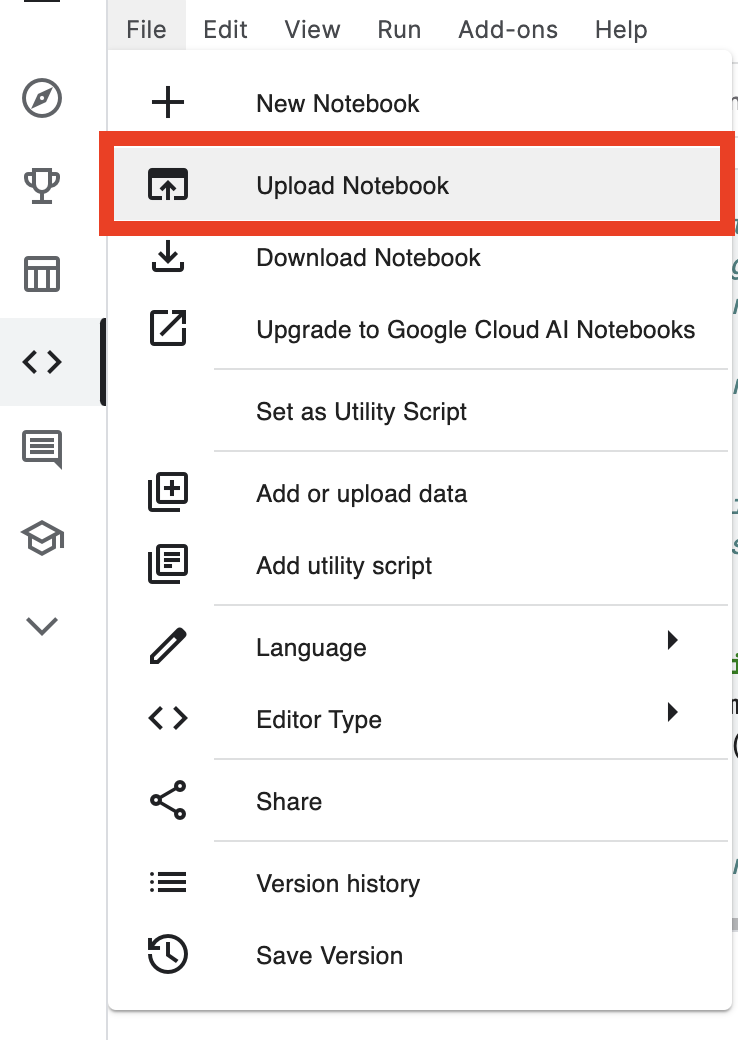Open the Datasets table icon in sidebar

click(x=42, y=274)
